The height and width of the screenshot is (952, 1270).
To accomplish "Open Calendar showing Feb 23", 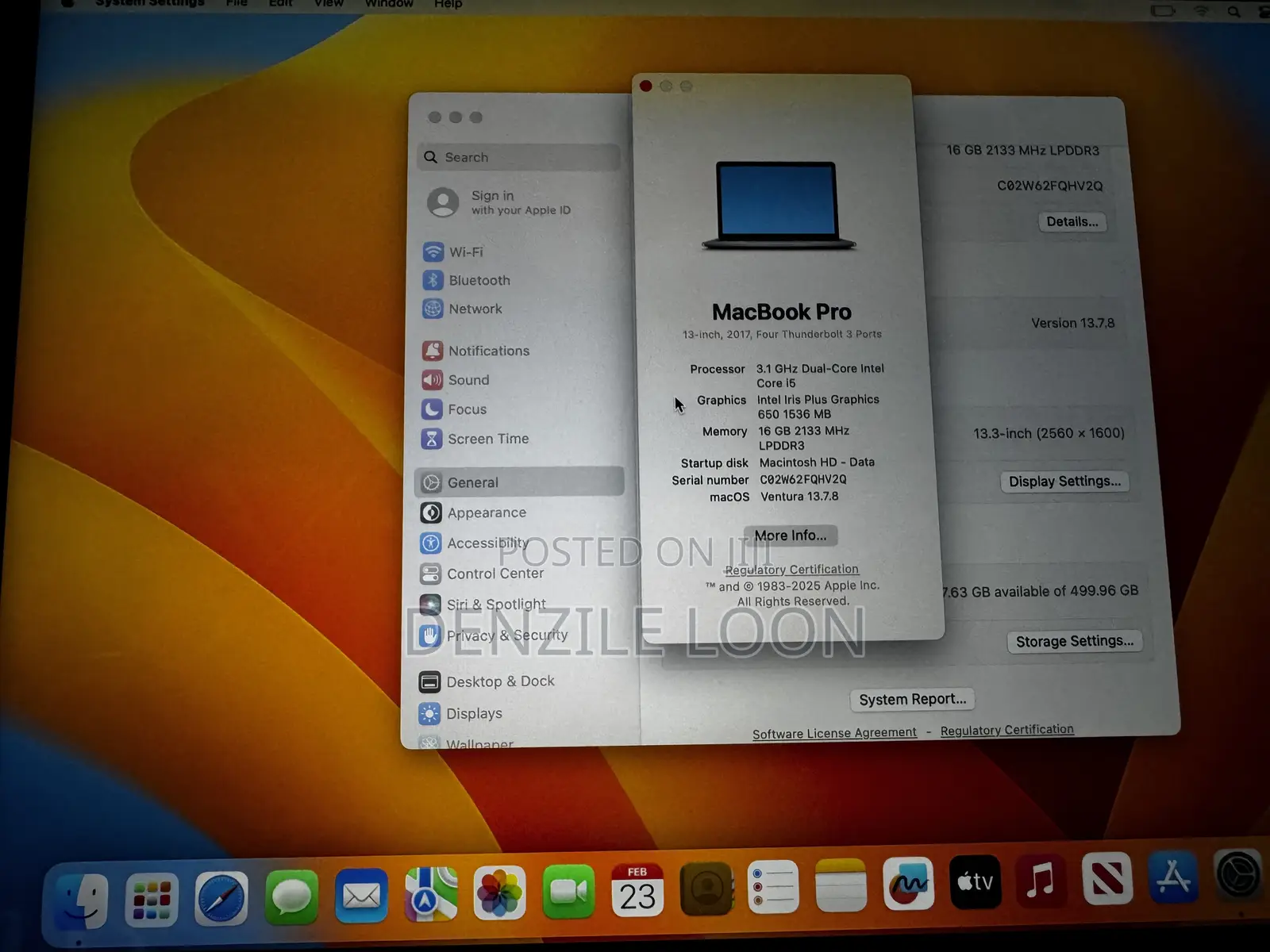I will 637,890.
